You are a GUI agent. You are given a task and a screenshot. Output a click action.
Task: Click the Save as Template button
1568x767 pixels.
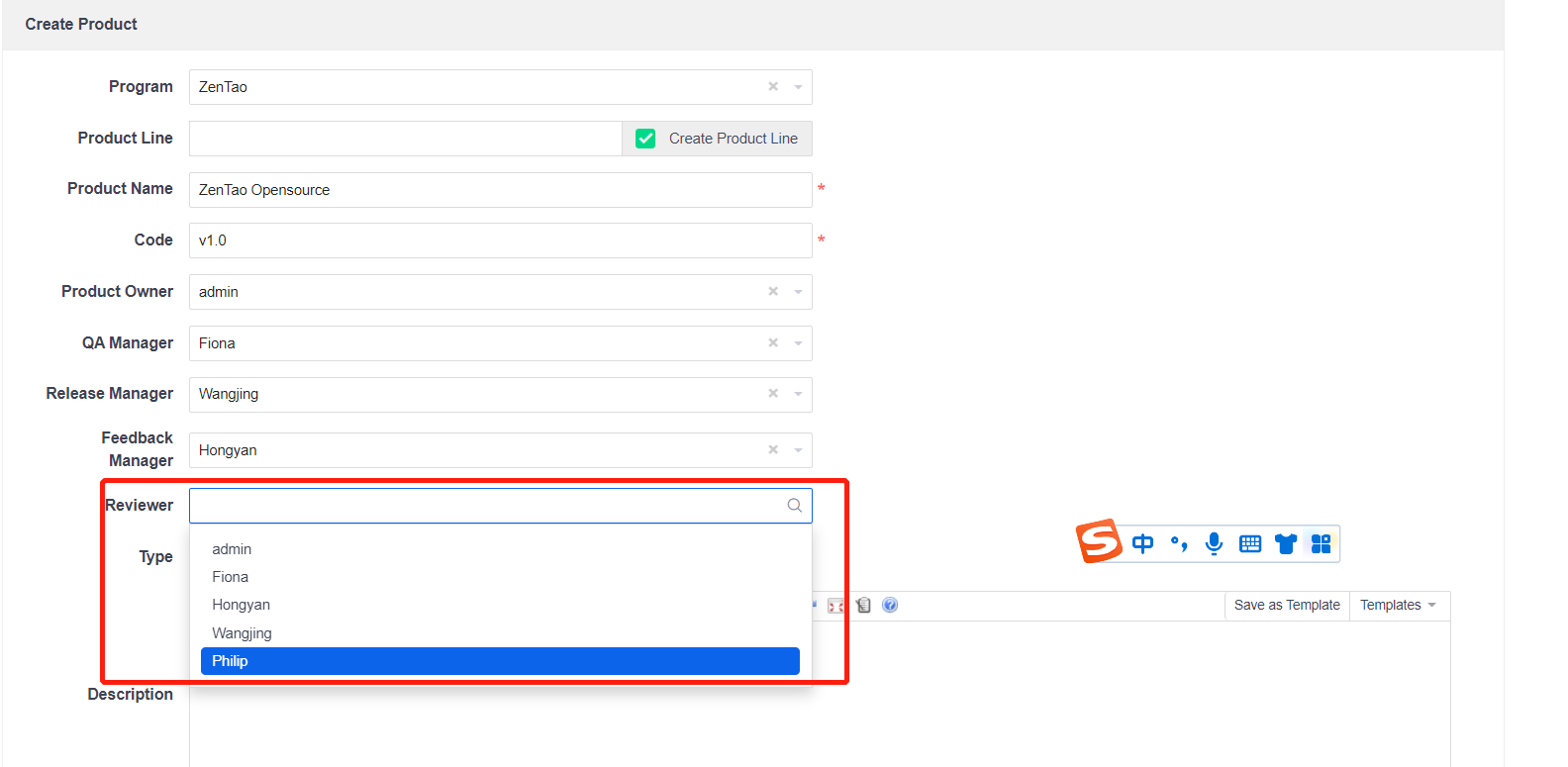click(x=1287, y=605)
